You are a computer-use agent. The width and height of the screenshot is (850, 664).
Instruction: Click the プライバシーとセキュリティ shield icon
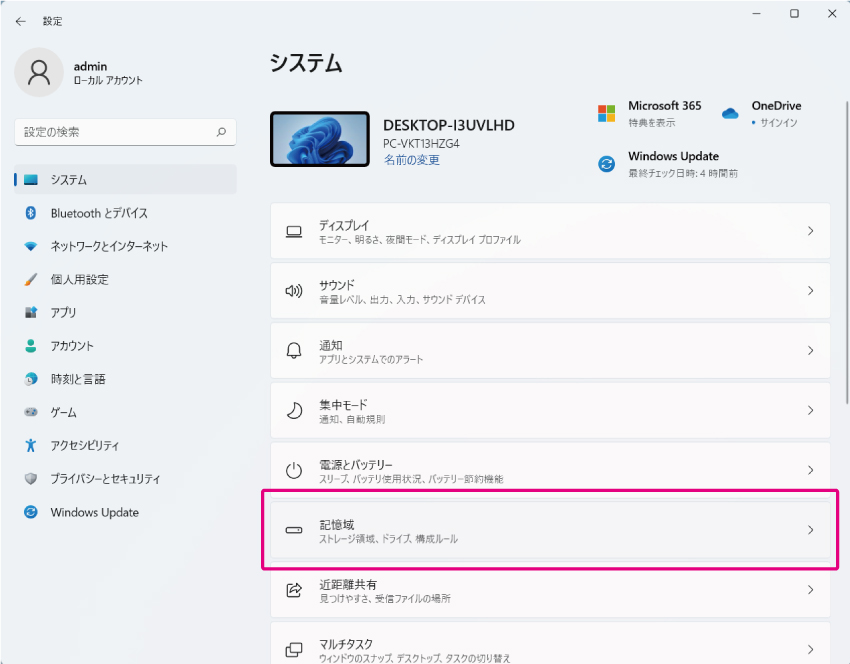31,479
